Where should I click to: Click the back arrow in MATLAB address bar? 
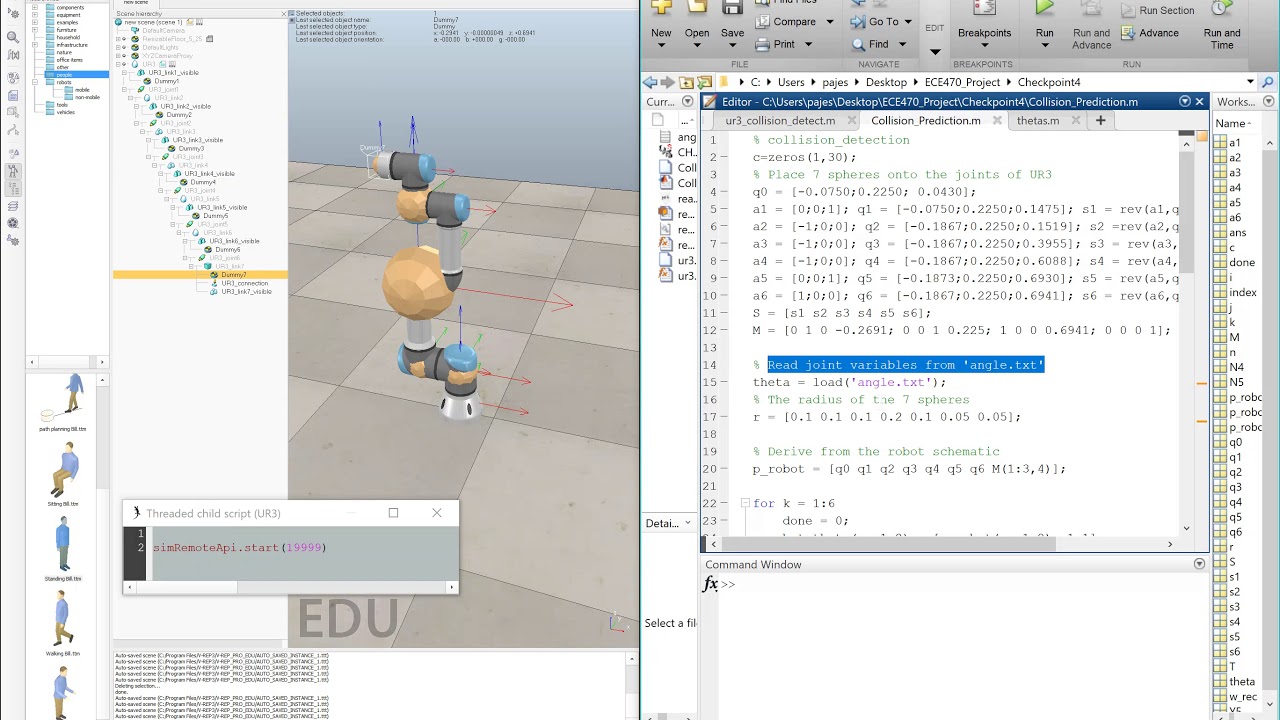pos(651,82)
